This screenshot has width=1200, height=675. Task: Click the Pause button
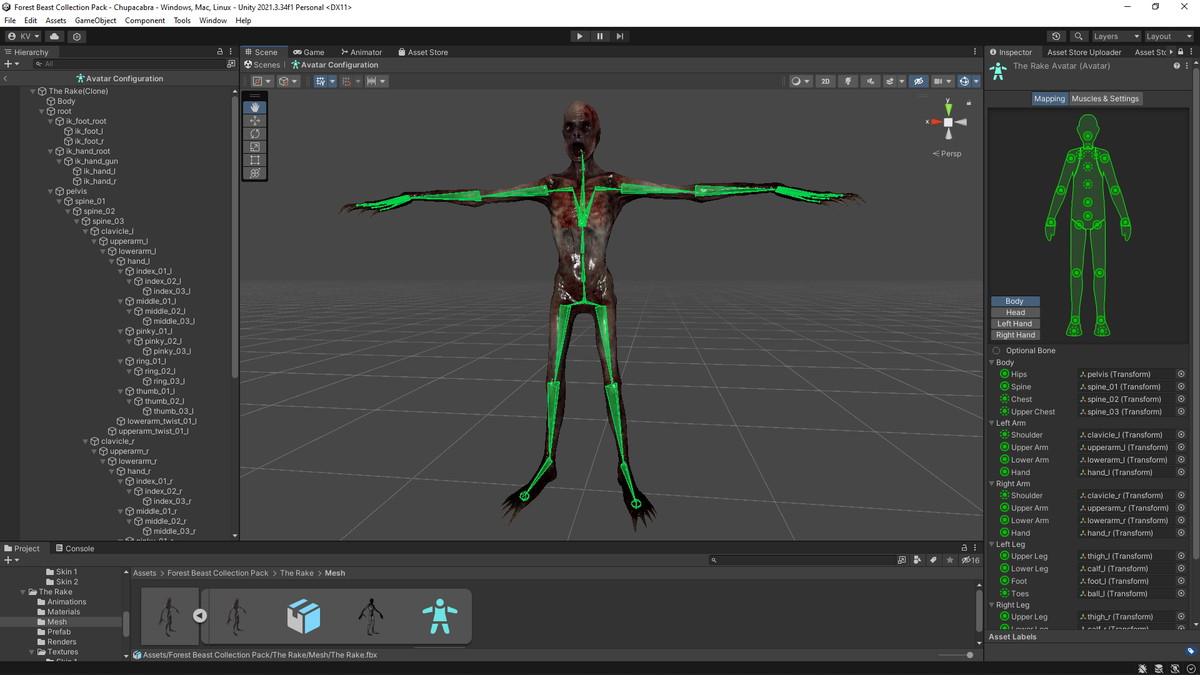(600, 36)
